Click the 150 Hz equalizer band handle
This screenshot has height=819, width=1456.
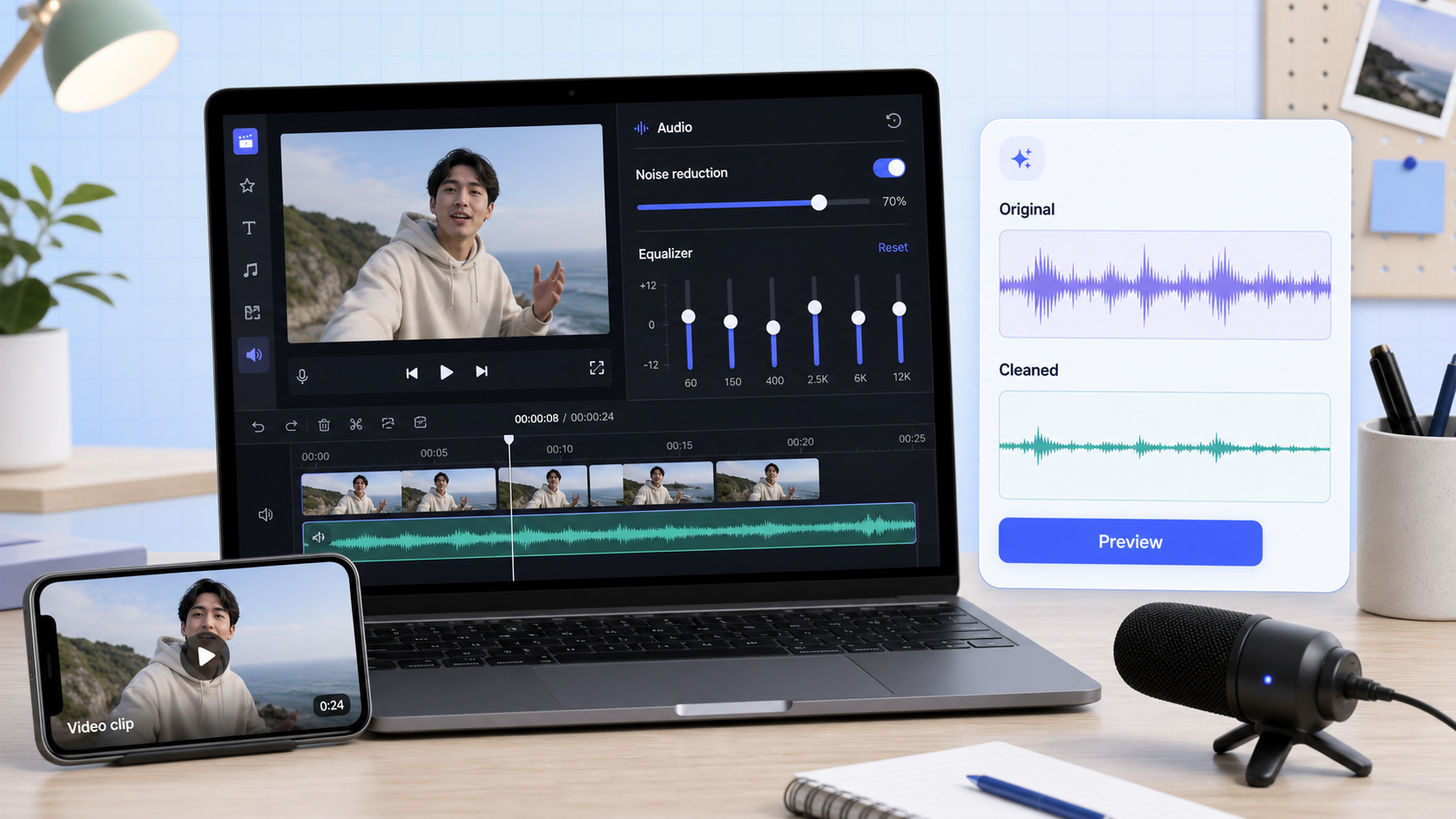(x=731, y=322)
